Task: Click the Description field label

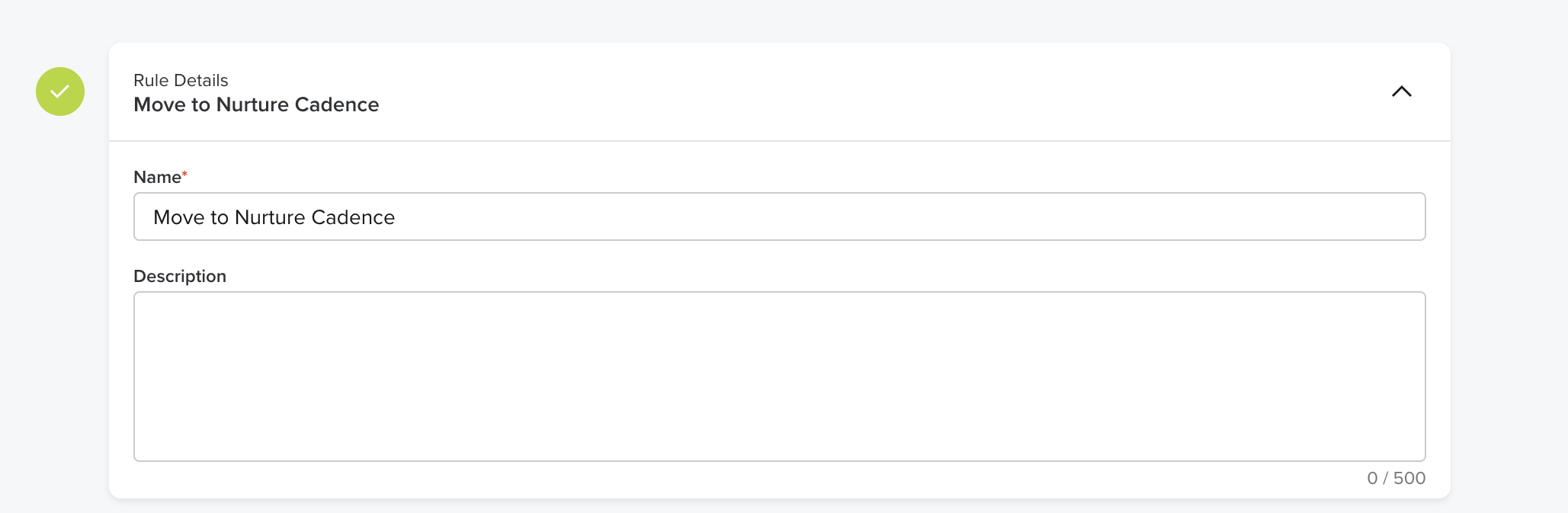Action: point(180,276)
